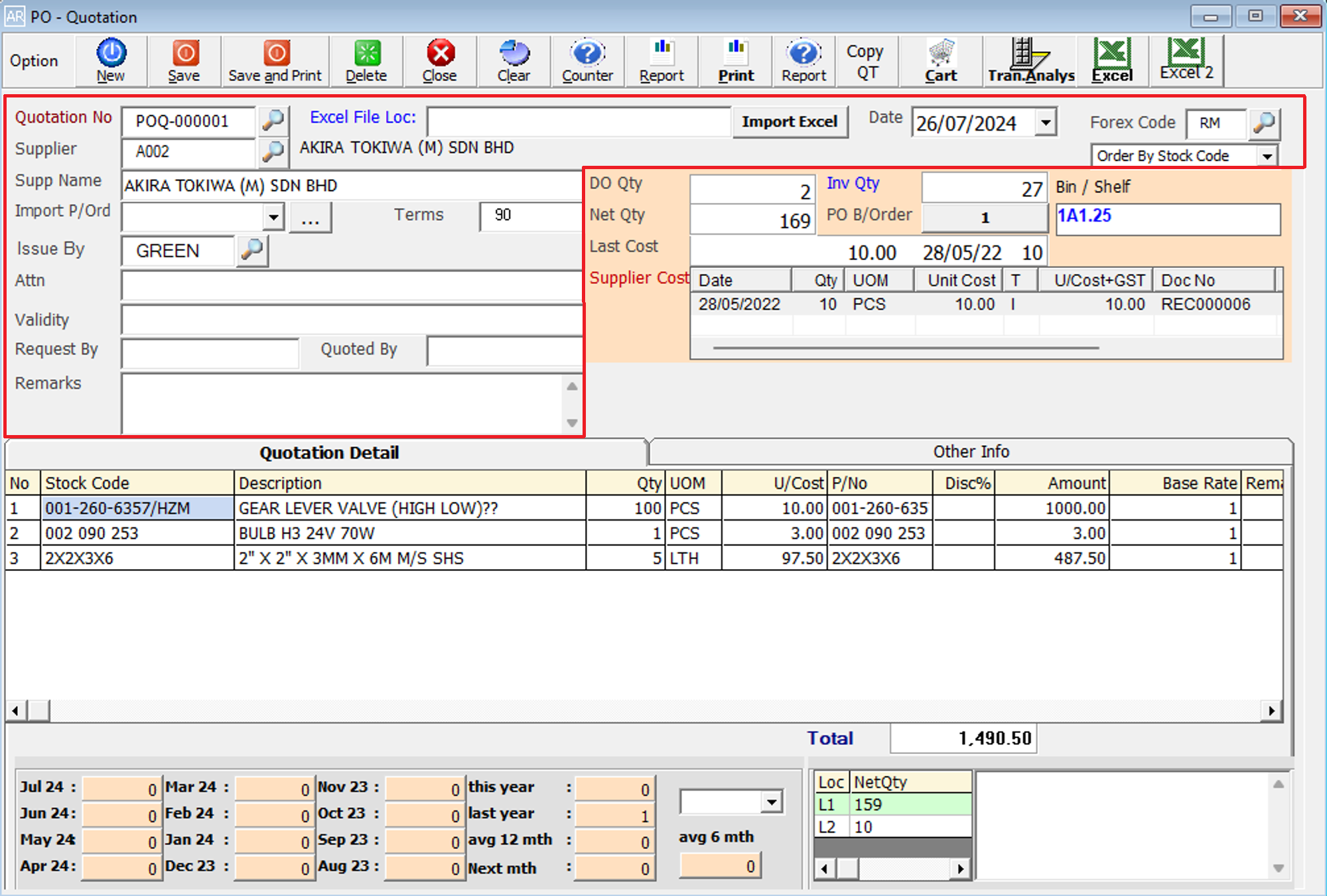The height and width of the screenshot is (896, 1327).
Task: Click the Stock Code column header
Action: pyautogui.click(x=138, y=483)
